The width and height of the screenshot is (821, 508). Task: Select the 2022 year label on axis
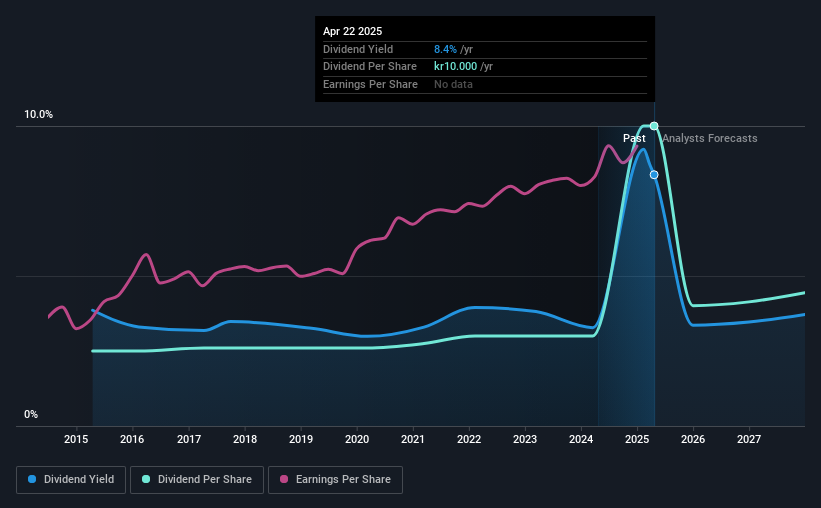[x=469, y=439]
